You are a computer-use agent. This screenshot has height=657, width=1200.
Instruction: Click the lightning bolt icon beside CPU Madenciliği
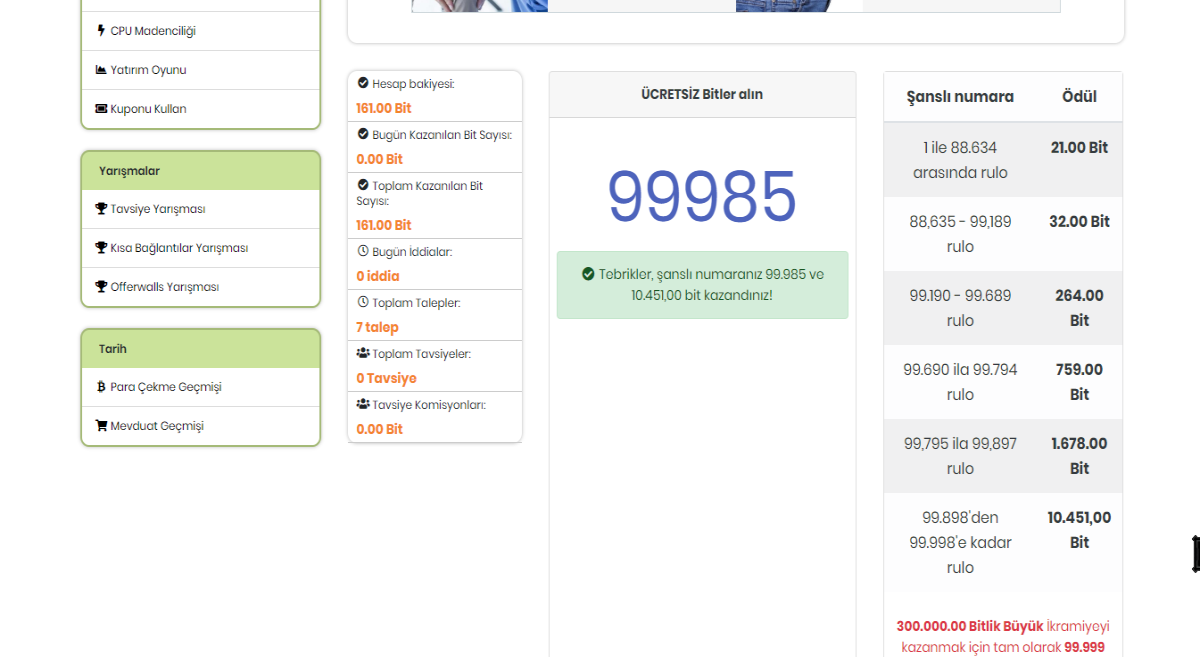tap(101, 31)
